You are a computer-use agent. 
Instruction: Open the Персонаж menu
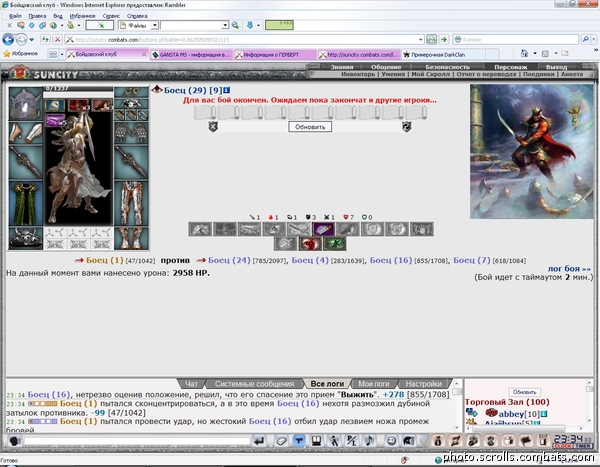[510, 67]
